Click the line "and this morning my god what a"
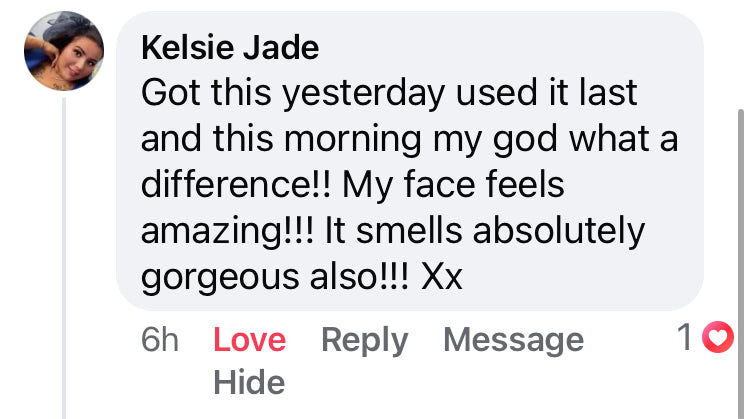The width and height of the screenshot is (750, 419). [x=409, y=140]
